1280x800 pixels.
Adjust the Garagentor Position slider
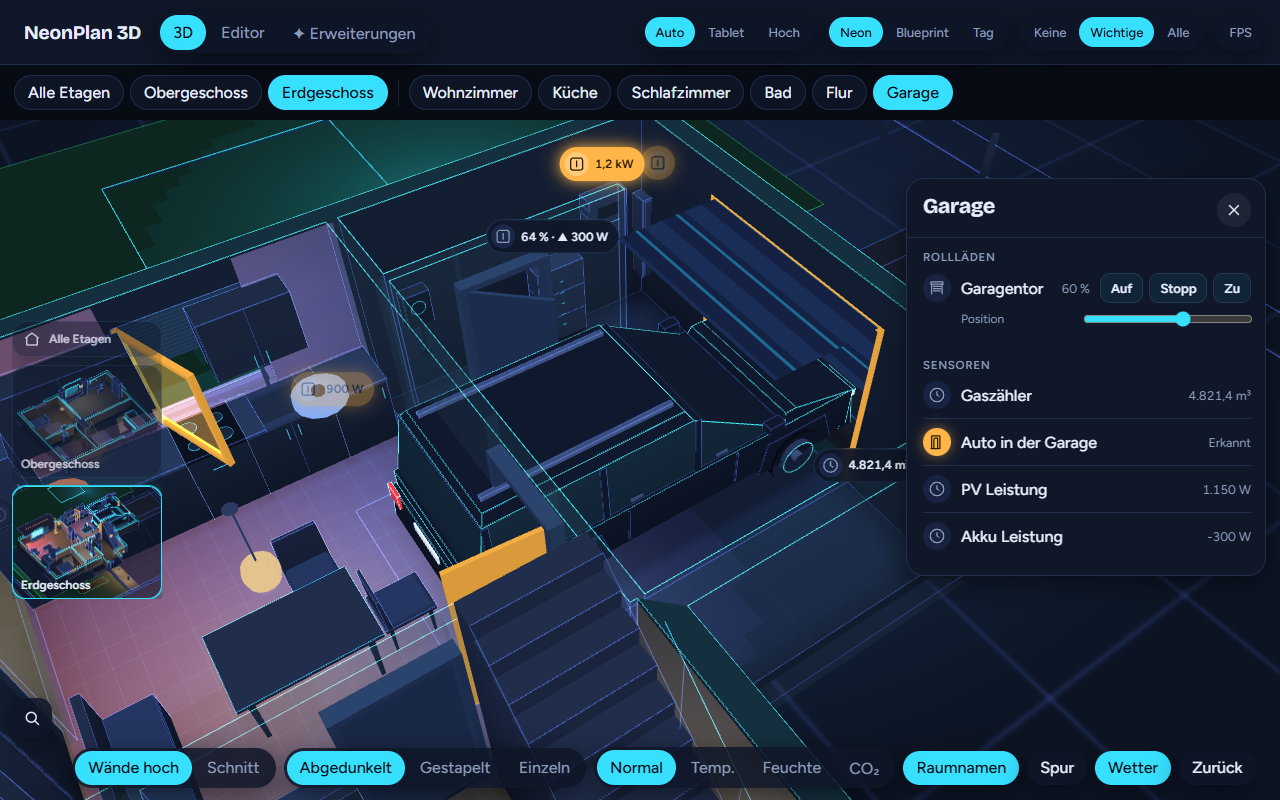coord(1167,319)
